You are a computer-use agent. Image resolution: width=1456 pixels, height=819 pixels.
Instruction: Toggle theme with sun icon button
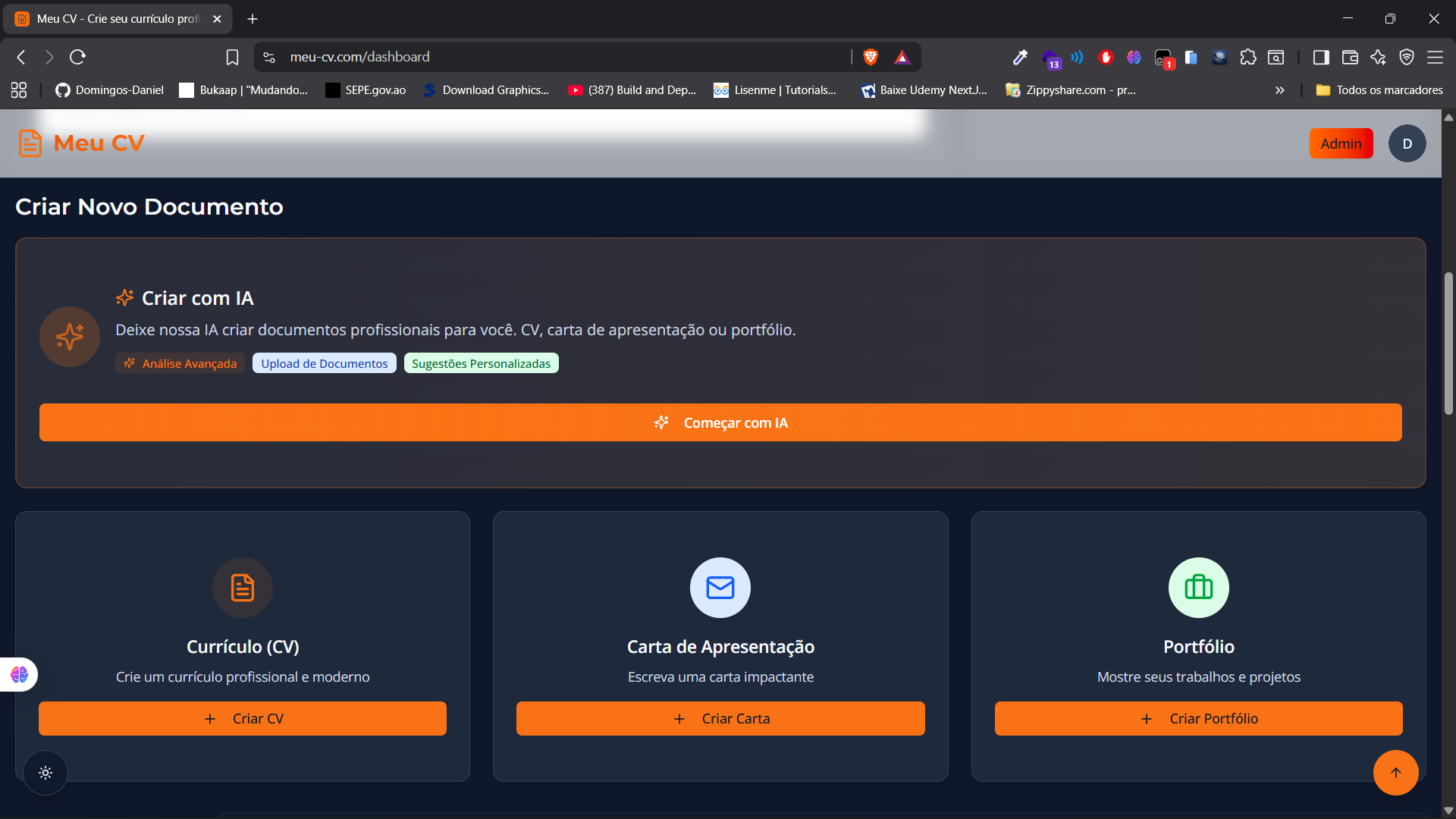point(45,773)
